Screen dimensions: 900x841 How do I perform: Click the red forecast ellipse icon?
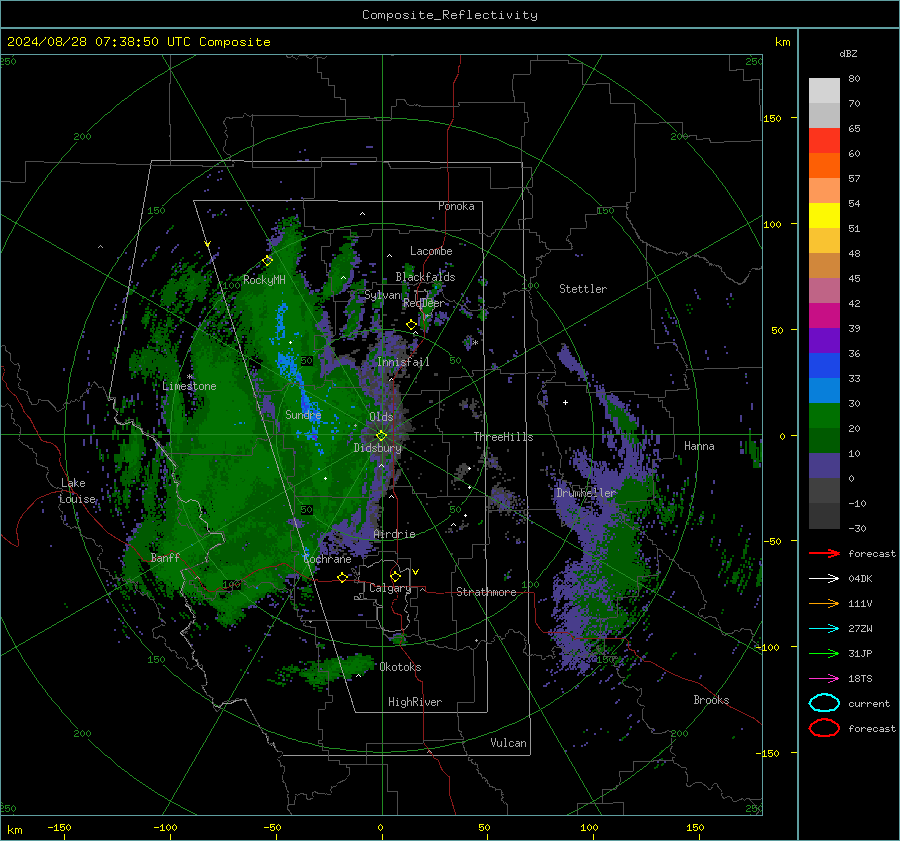(824, 728)
